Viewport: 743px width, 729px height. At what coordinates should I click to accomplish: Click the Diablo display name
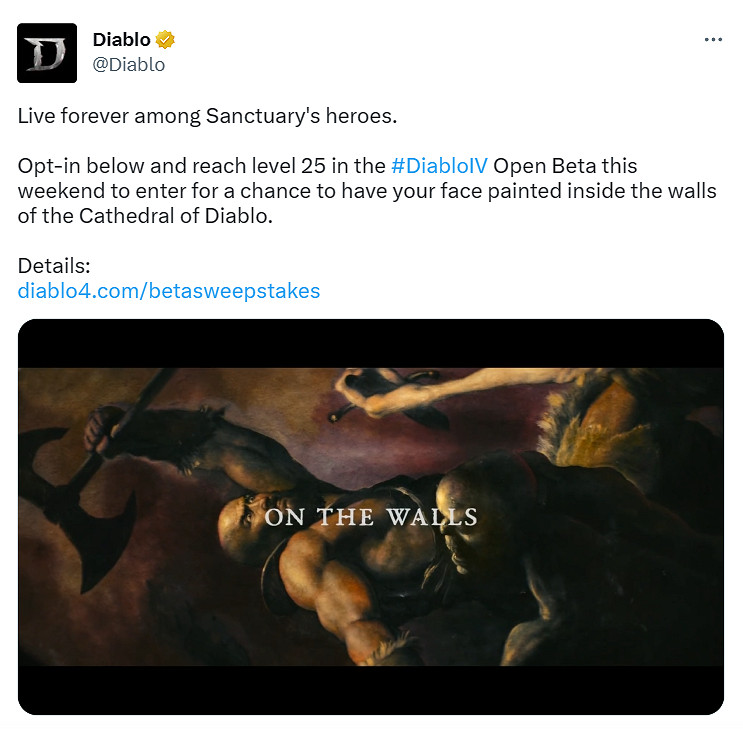(122, 40)
